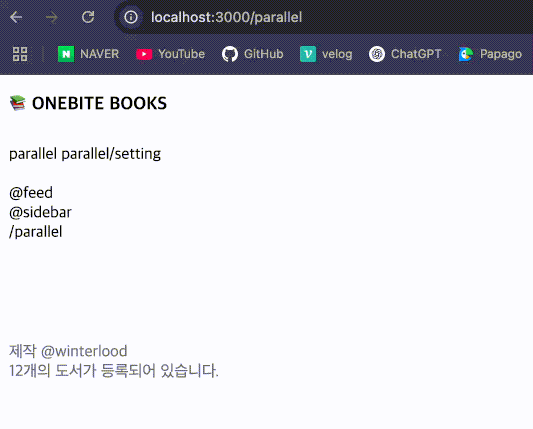
Task: Open the ChatGPT bookmark
Action: [405, 54]
